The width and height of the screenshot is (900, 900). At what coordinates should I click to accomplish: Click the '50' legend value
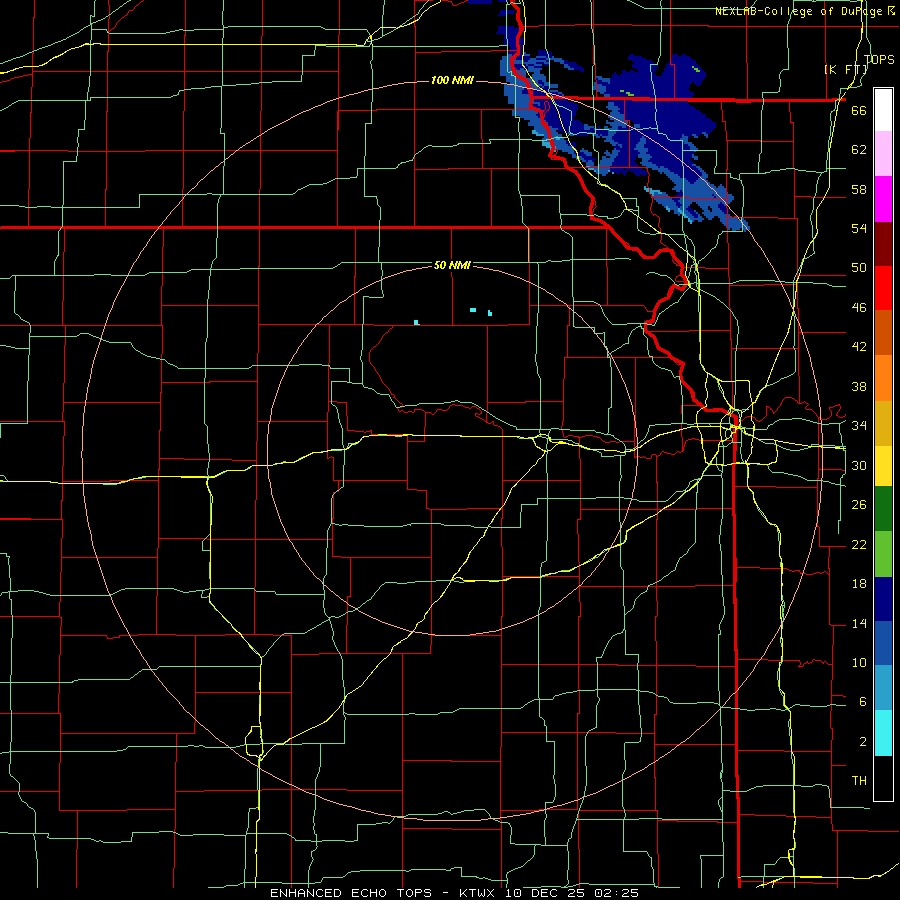(x=859, y=267)
